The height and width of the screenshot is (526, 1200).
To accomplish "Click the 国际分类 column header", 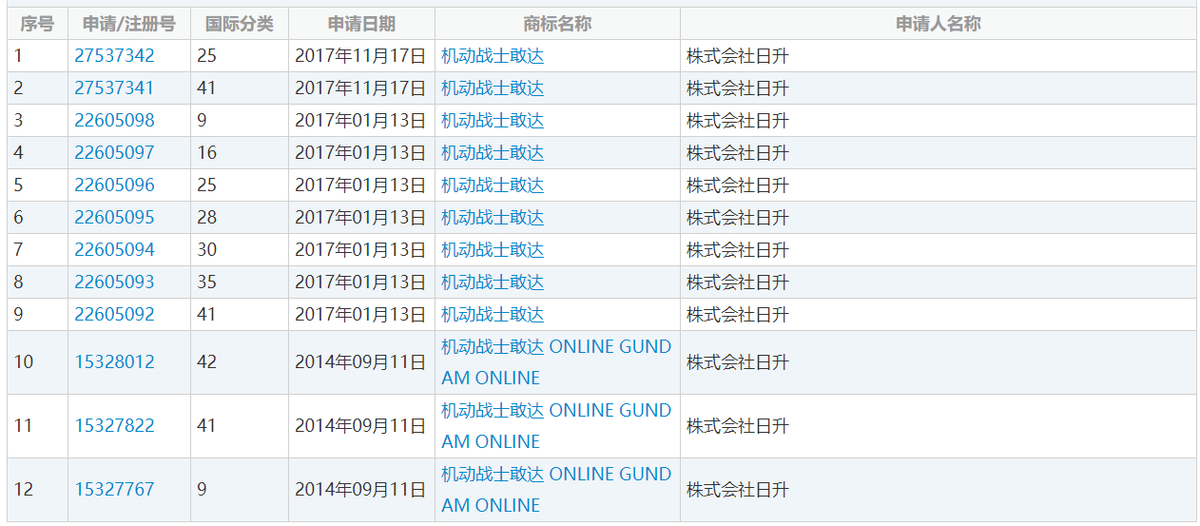I will pyautogui.click(x=239, y=24).
